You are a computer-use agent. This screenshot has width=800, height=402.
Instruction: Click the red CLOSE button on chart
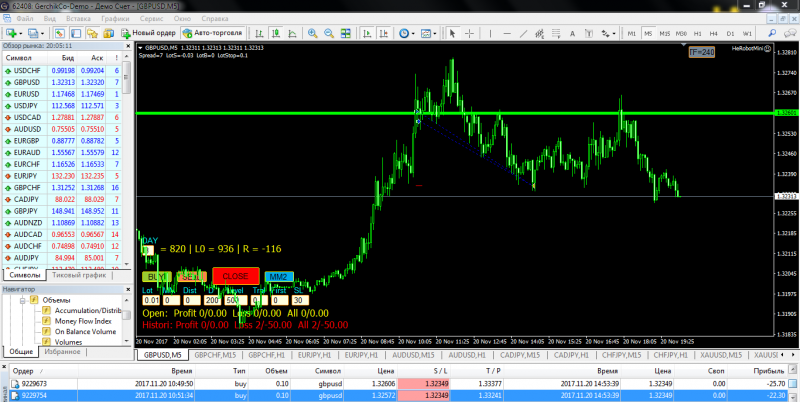point(236,276)
